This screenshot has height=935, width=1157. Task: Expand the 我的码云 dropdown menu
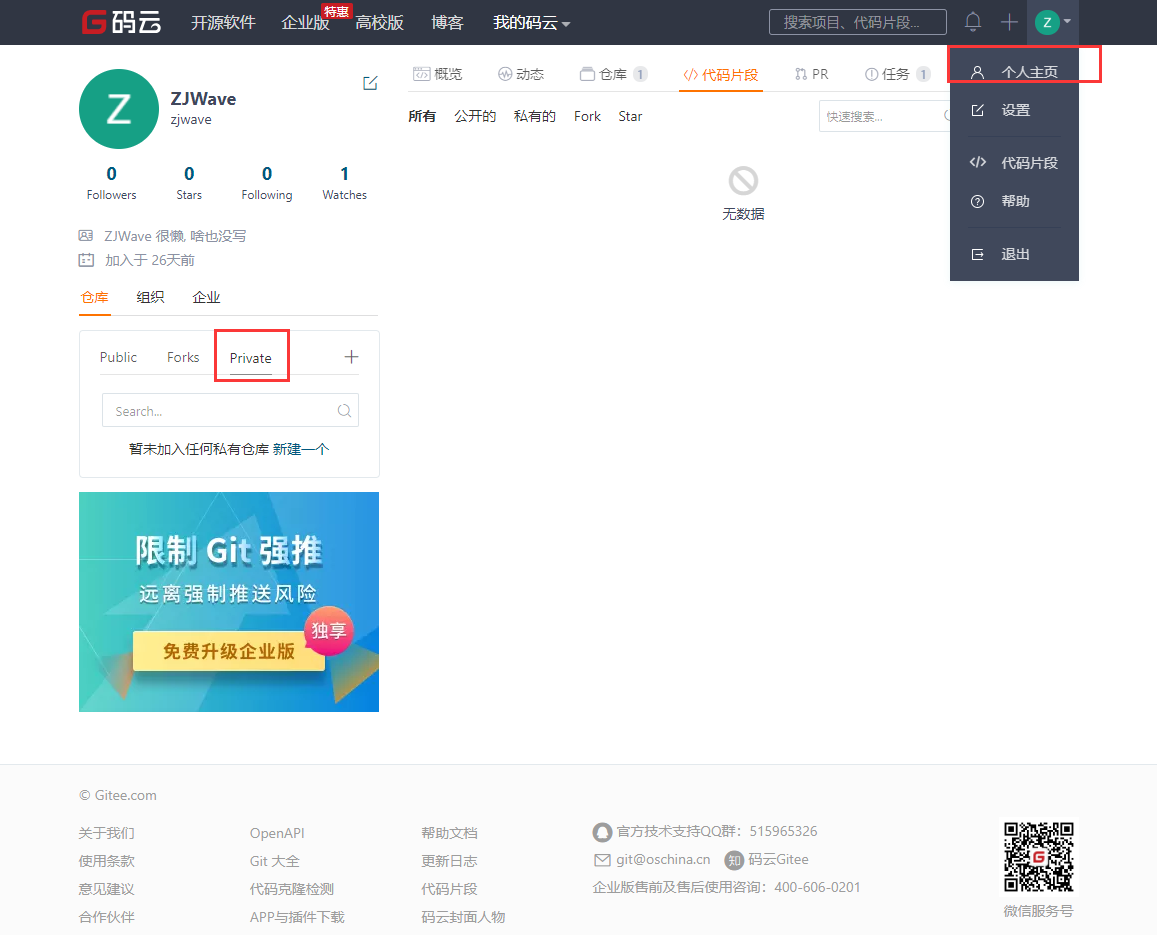[x=531, y=23]
